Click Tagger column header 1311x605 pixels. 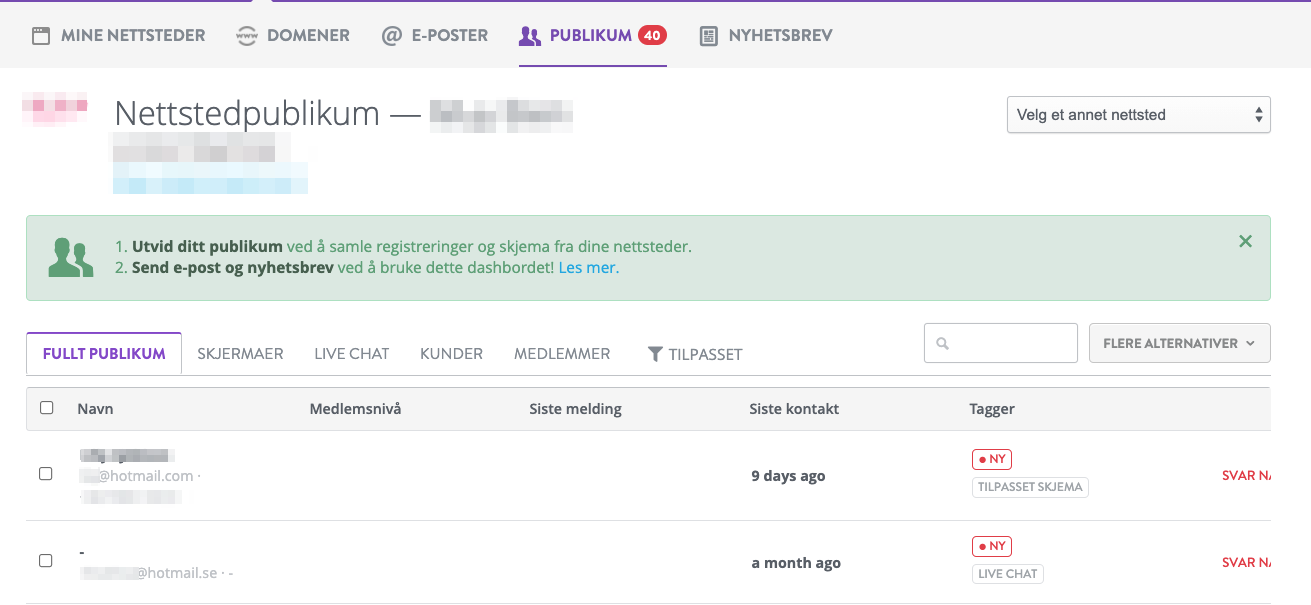click(992, 409)
